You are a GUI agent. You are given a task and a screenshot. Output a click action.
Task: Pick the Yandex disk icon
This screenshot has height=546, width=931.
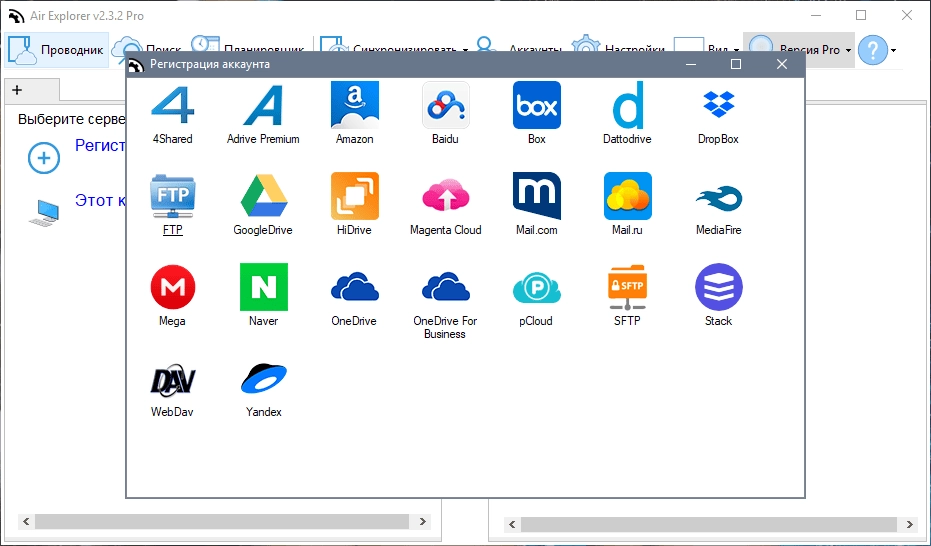tap(264, 379)
